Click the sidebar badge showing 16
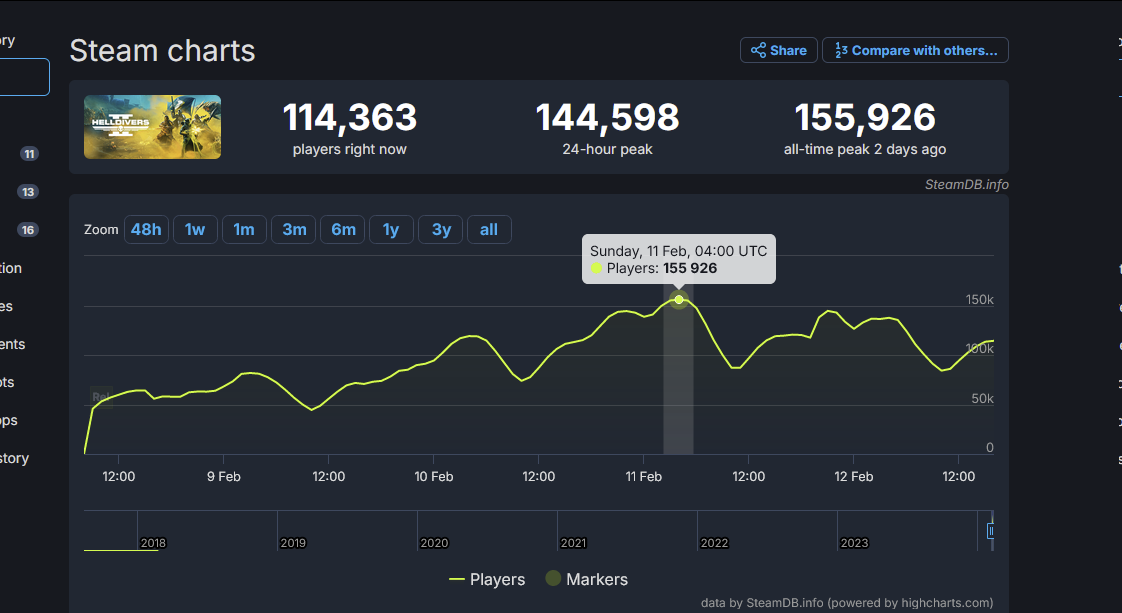This screenshot has height=613, width=1122. (28, 230)
